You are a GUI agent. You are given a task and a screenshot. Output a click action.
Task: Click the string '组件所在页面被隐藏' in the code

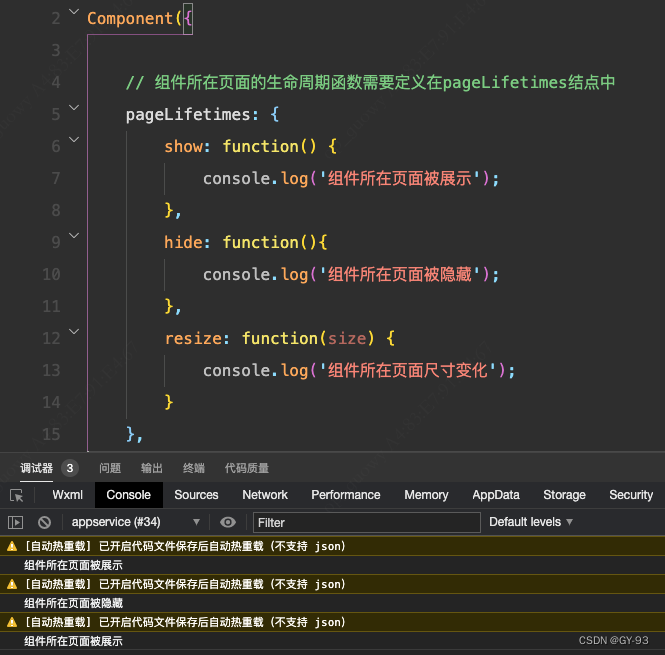click(x=400, y=274)
